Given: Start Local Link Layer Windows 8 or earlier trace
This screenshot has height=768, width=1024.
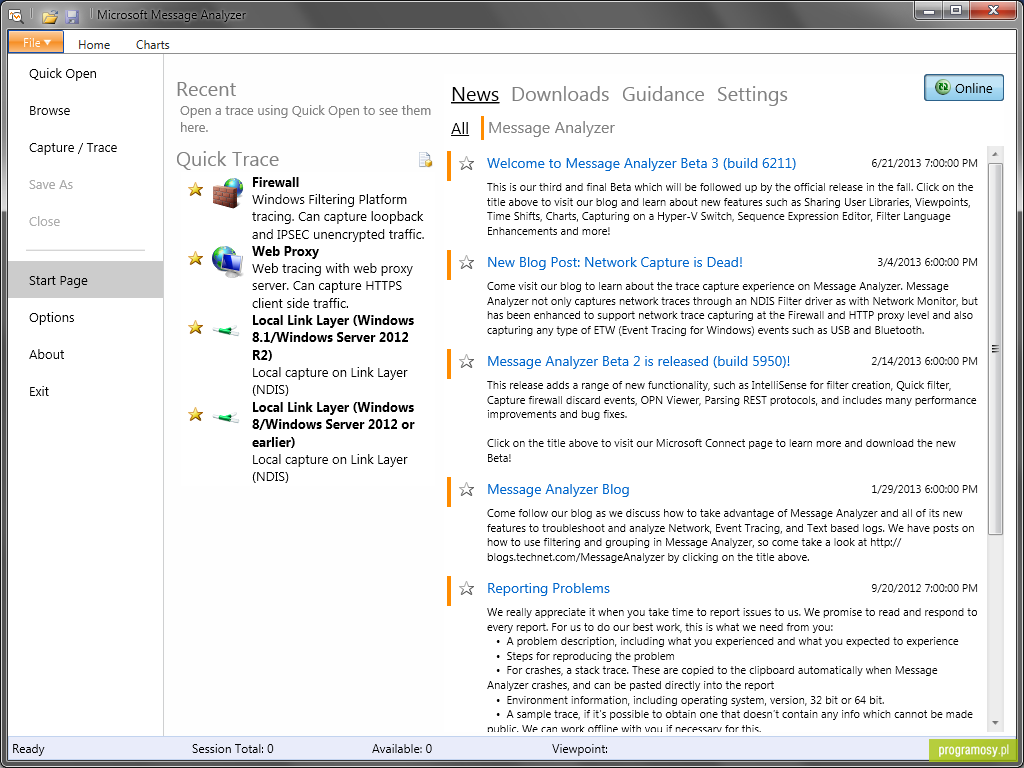Looking at the screenshot, I should pyautogui.click(x=333, y=424).
